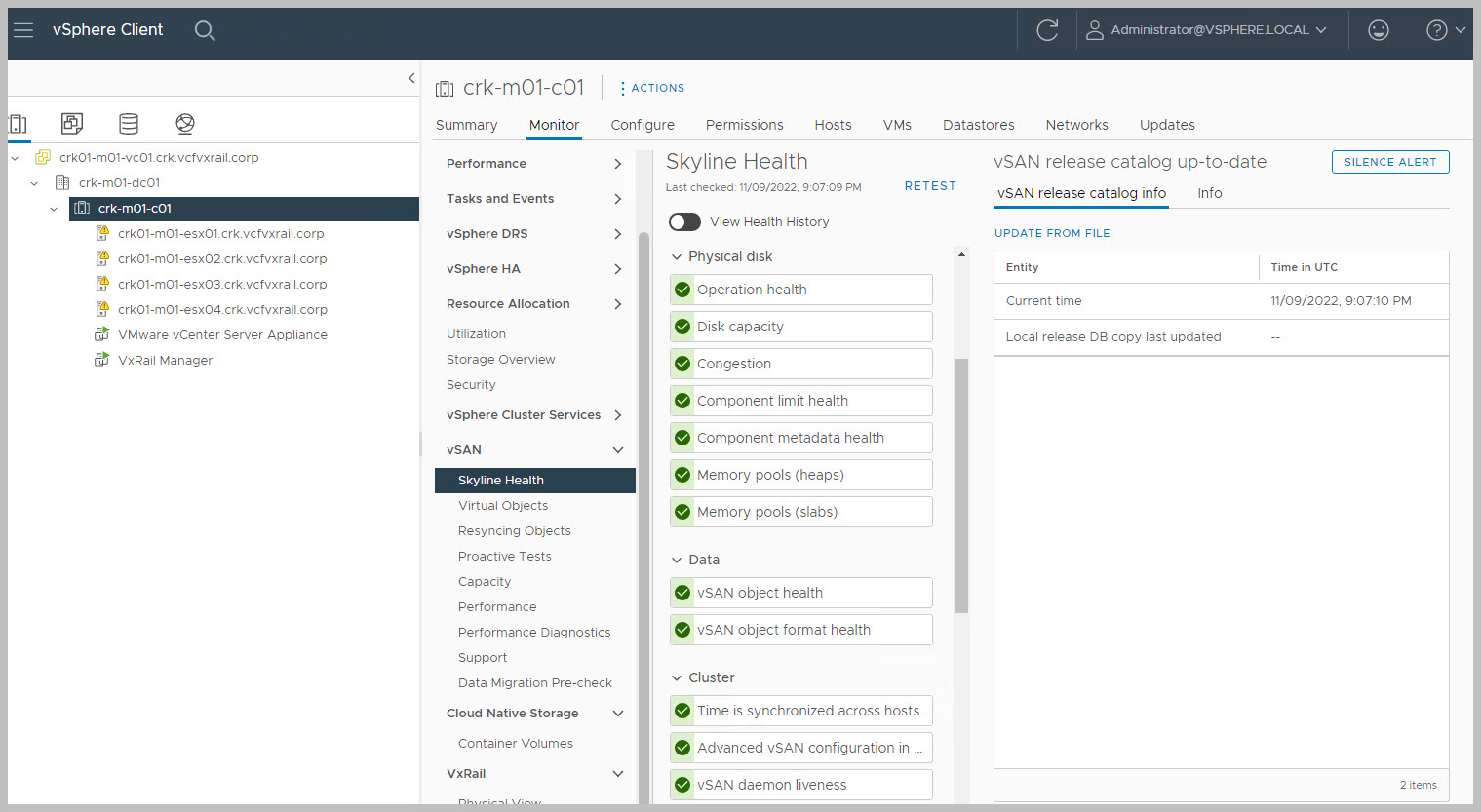Open the Info tab in details panel
Image resolution: width=1481 pixels, height=812 pixels.
[1209, 193]
